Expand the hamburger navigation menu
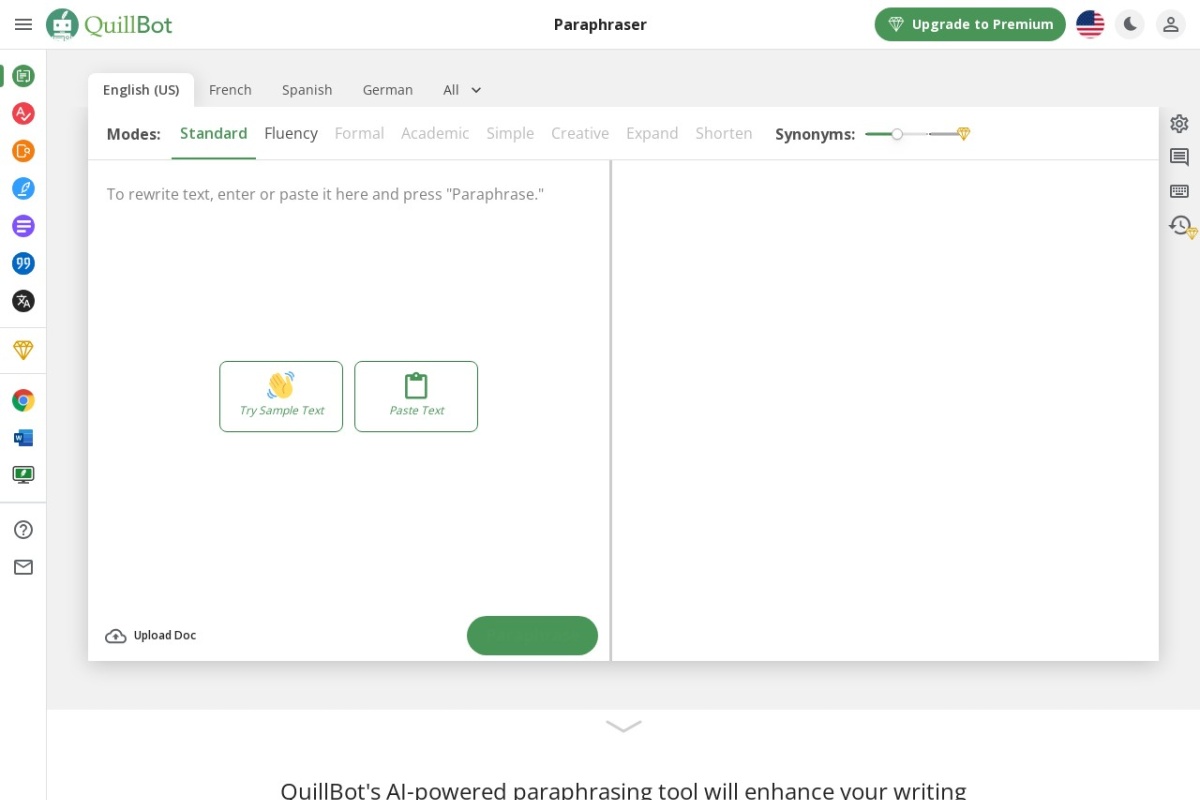 (23, 24)
